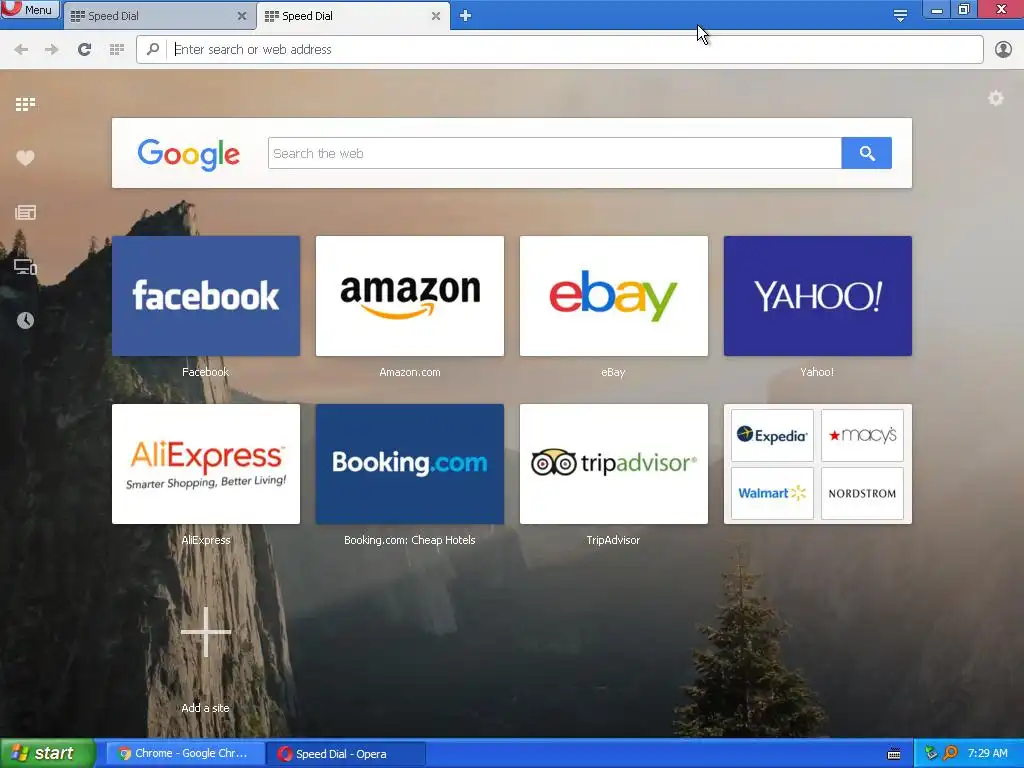The image size is (1024, 768).
Task: Click the Amazon.com label text
Action: 410,372
